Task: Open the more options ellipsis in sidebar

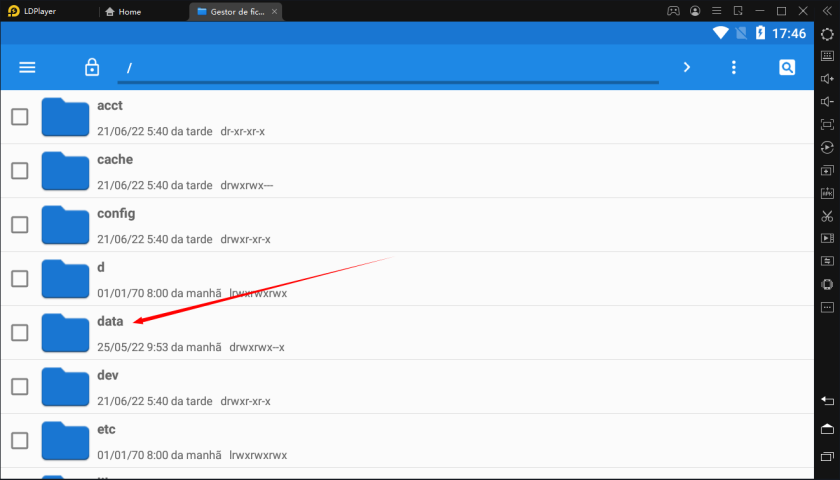Action: coord(827,308)
